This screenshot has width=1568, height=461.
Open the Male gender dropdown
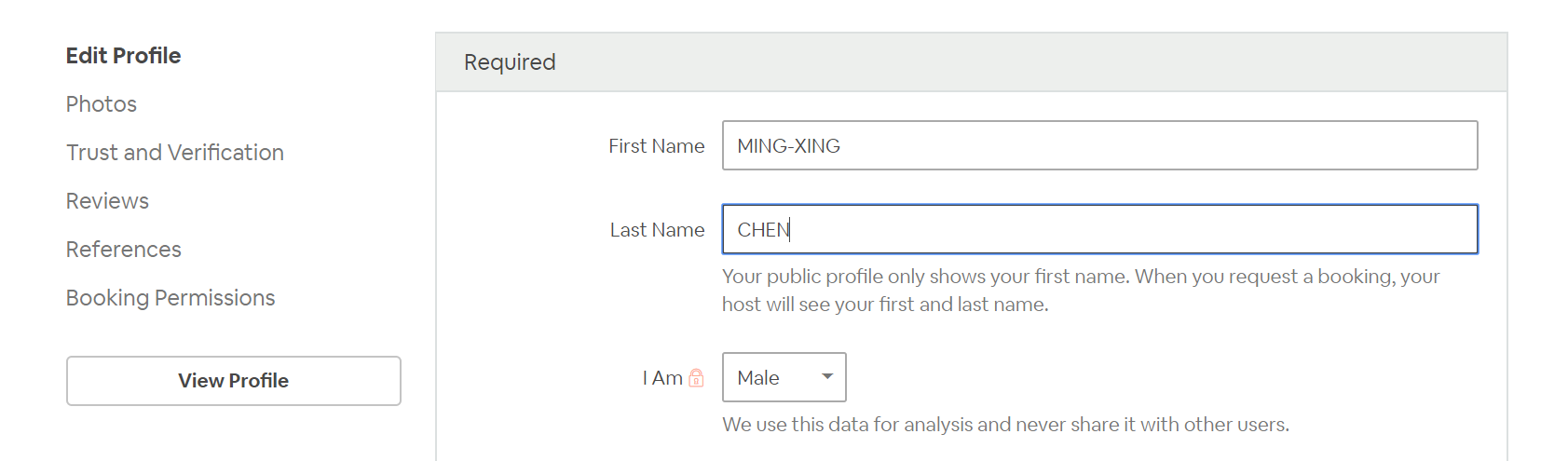click(784, 377)
